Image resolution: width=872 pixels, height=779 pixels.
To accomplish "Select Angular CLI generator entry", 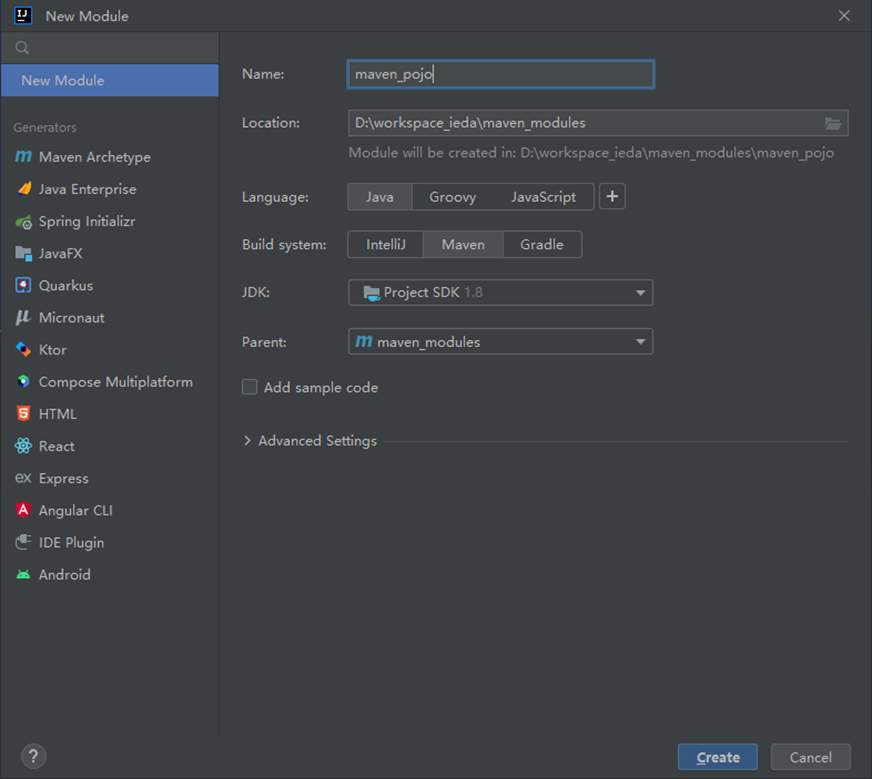I will [110, 510].
